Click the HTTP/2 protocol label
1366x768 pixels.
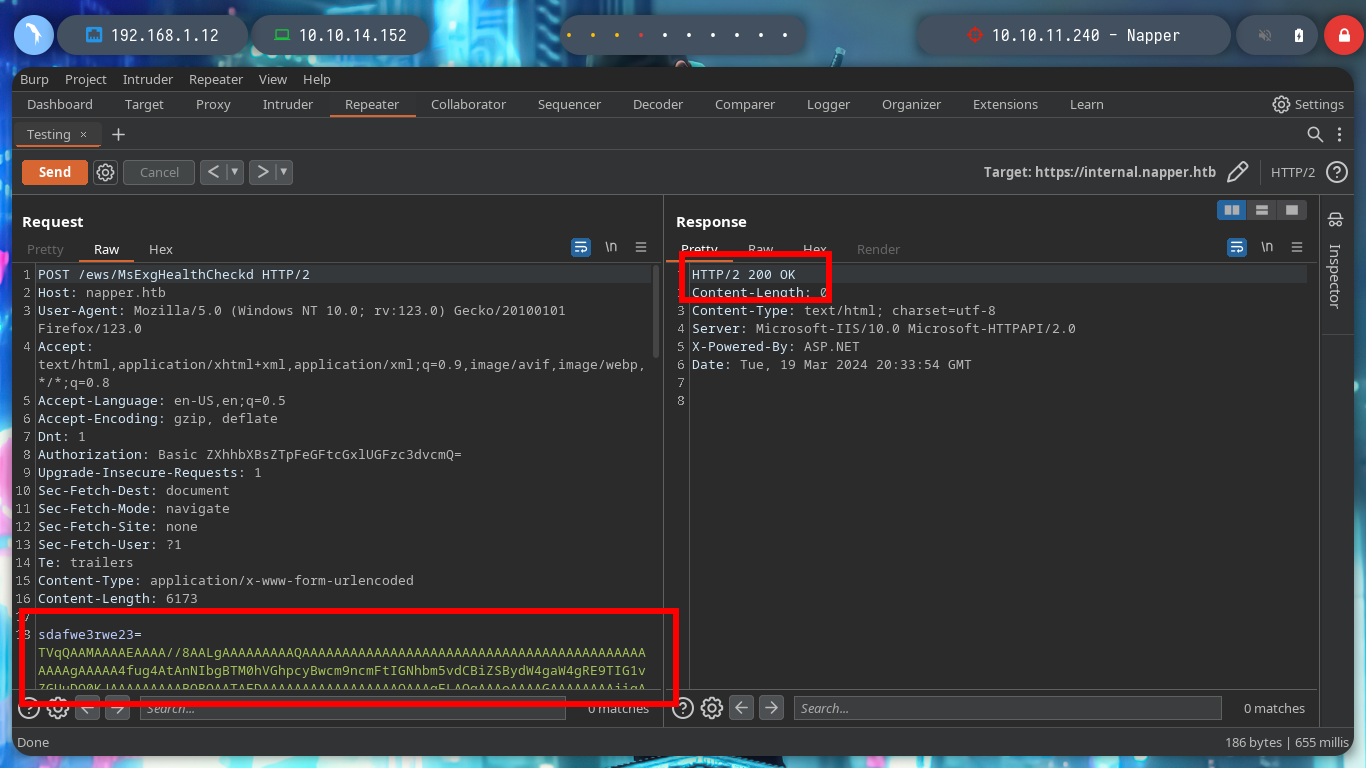click(x=1293, y=172)
